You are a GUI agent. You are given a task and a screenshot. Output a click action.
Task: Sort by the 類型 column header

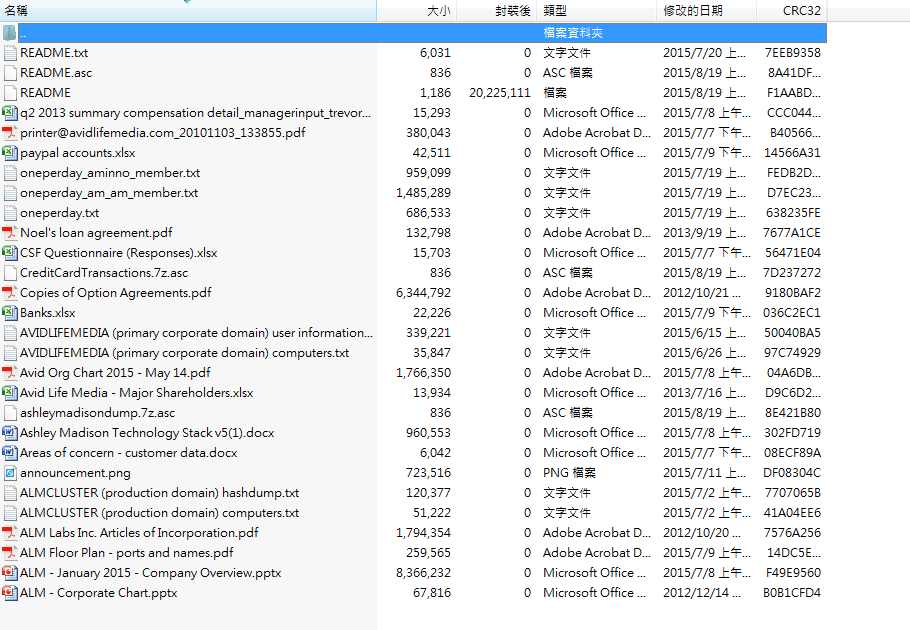coord(597,10)
